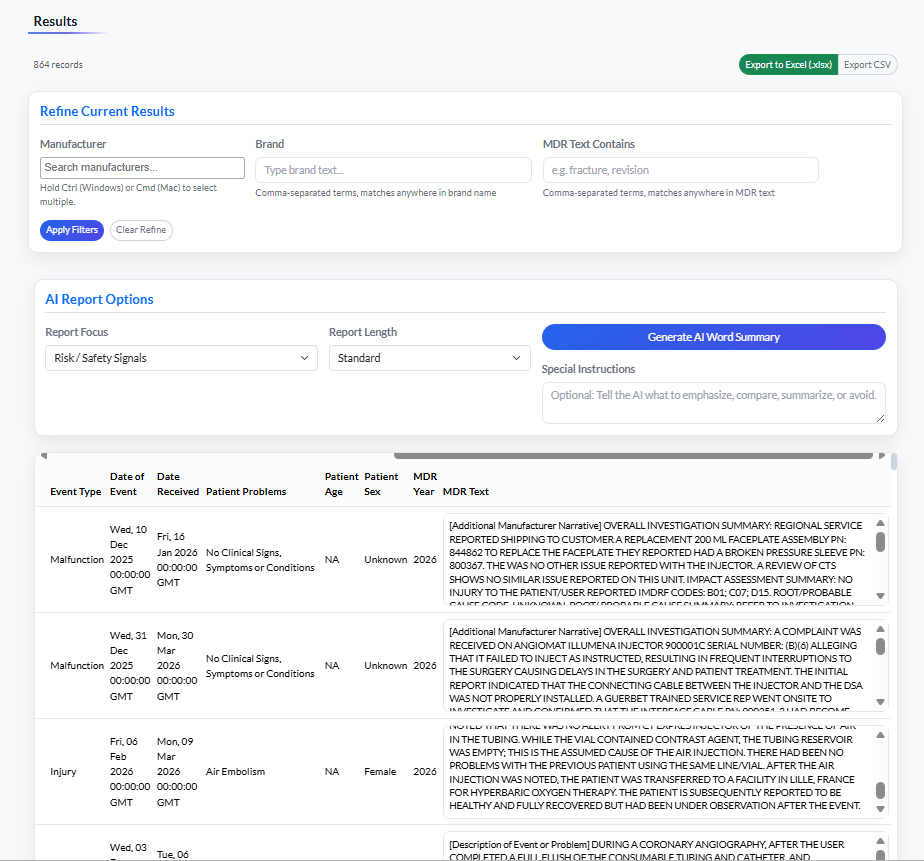Click the Brand text input
The width and height of the screenshot is (924, 861).
click(x=393, y=170)
